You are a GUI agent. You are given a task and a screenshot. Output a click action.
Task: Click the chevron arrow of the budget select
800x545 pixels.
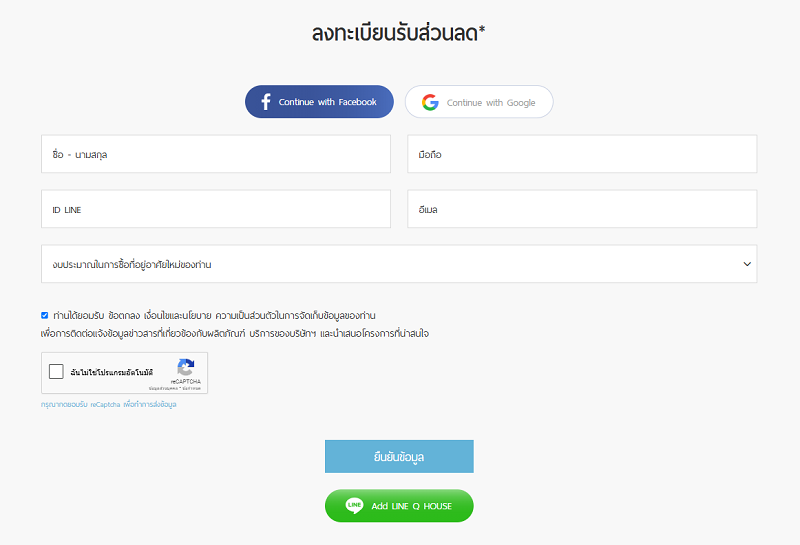(747, 264)
